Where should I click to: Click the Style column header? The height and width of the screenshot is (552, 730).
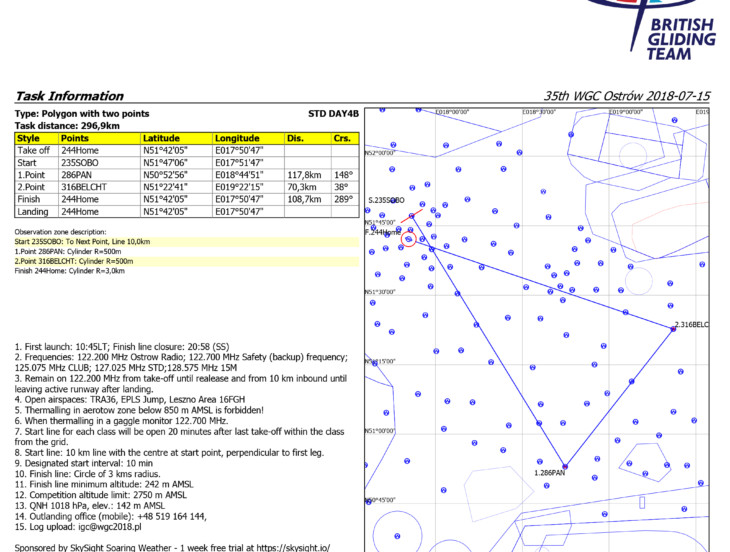28,138
